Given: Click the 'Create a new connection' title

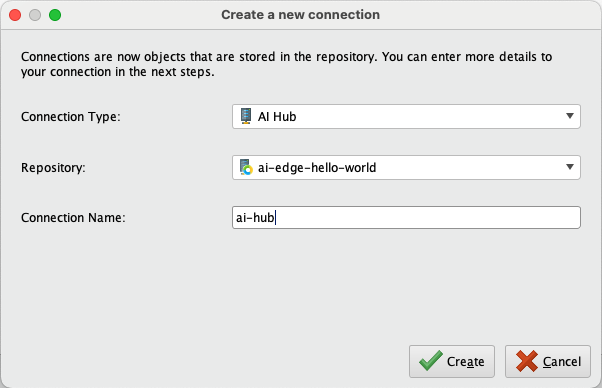Looking at the screenshot, I should 301,15.
